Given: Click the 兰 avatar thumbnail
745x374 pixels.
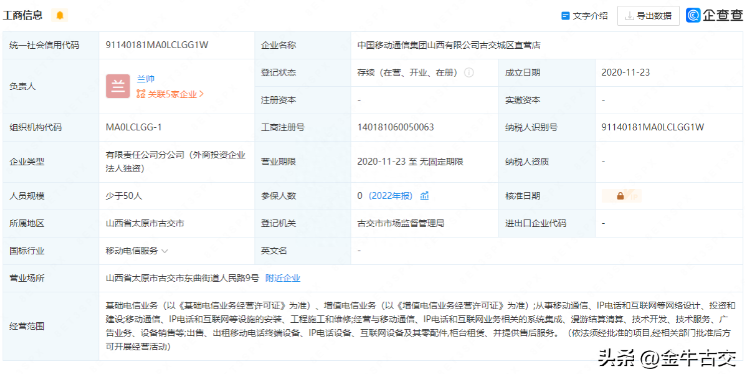Looking at the screenshot, I should point(118,86).
